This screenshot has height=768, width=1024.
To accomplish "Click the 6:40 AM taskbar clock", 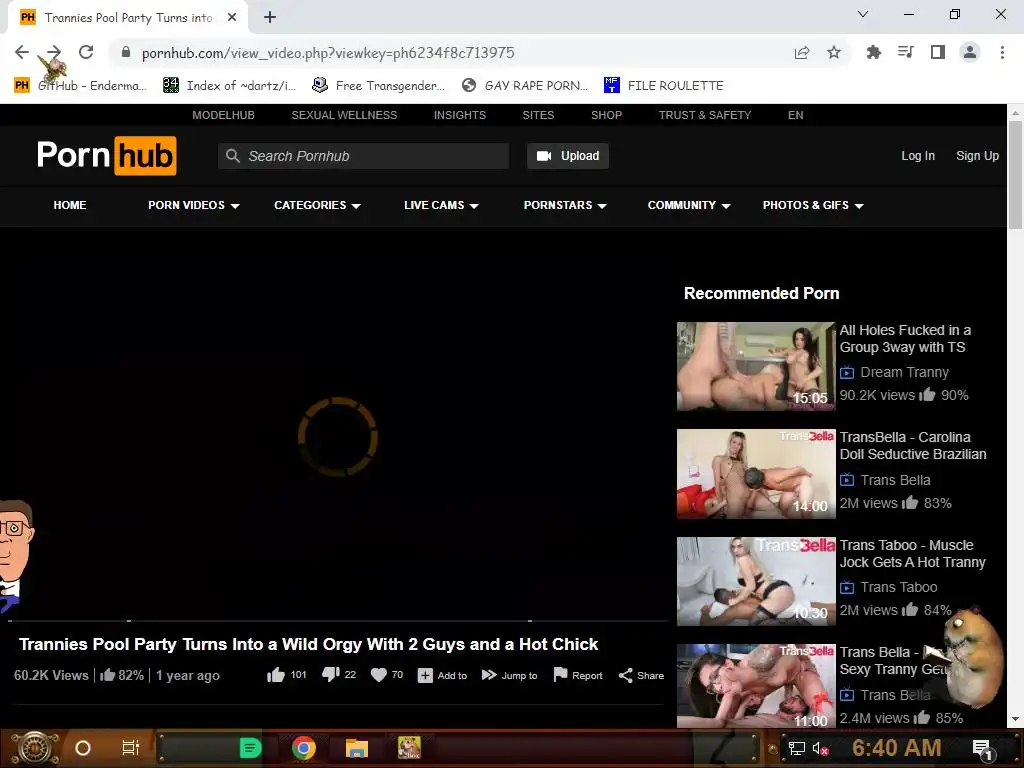I will coord(897,748).
